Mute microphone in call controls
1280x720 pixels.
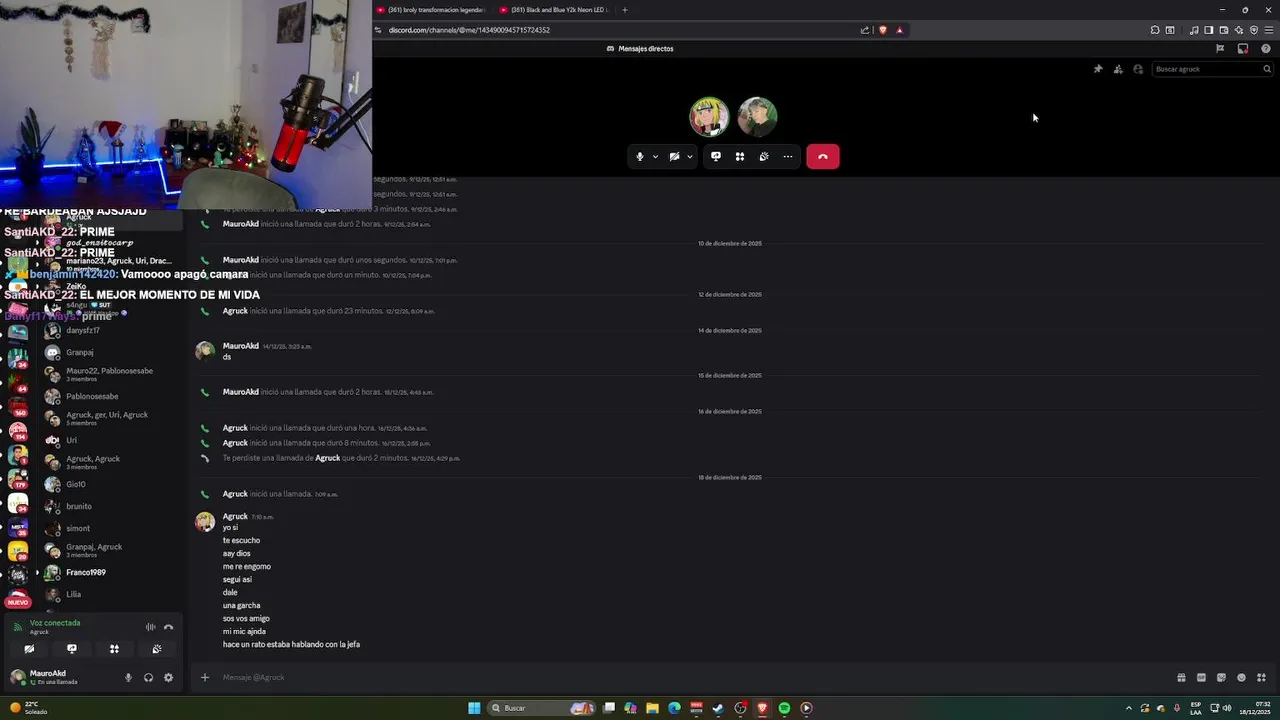tap(640, 156)
